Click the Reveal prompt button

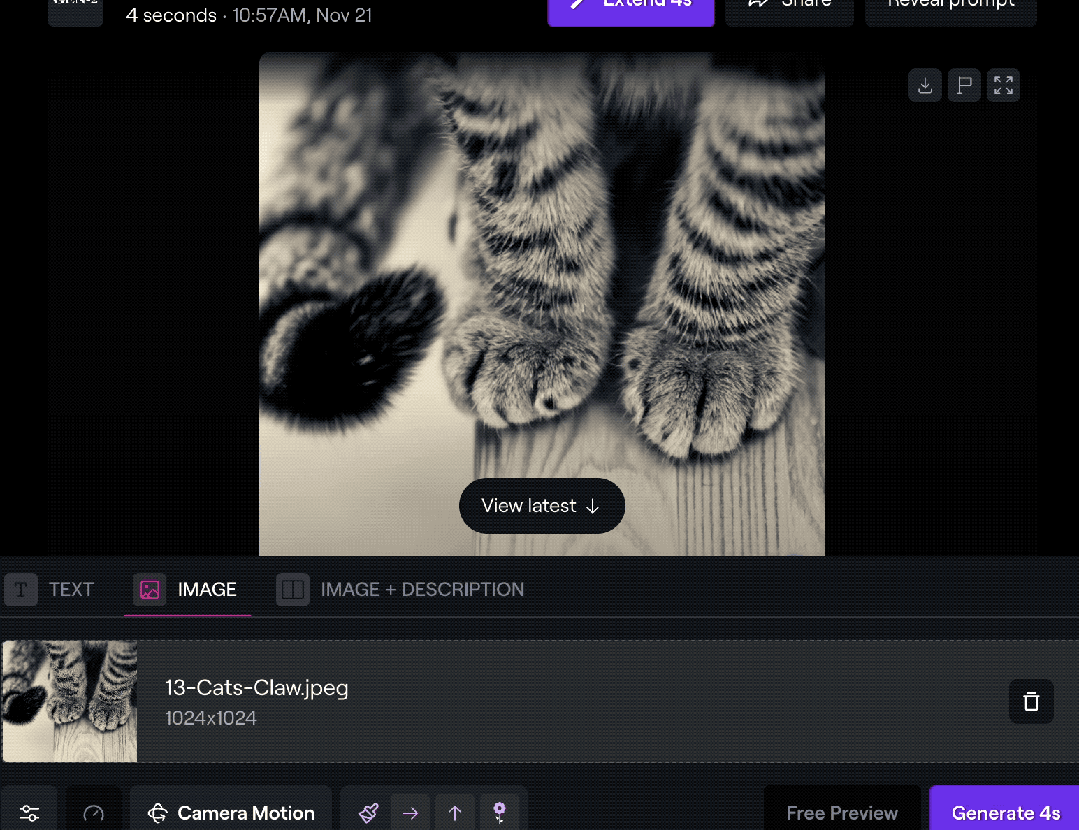coord(951,10)
